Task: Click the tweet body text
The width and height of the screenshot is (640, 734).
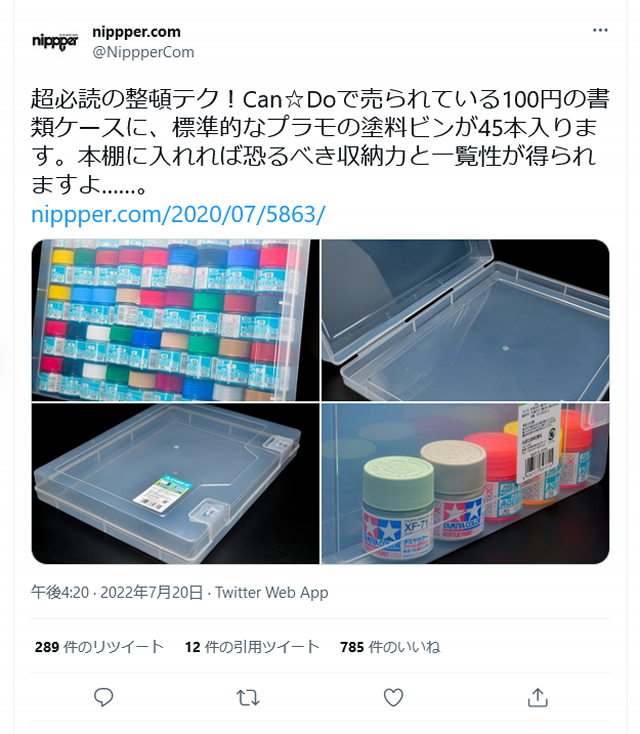Action: pyautogui.click(x=320, y=141)
